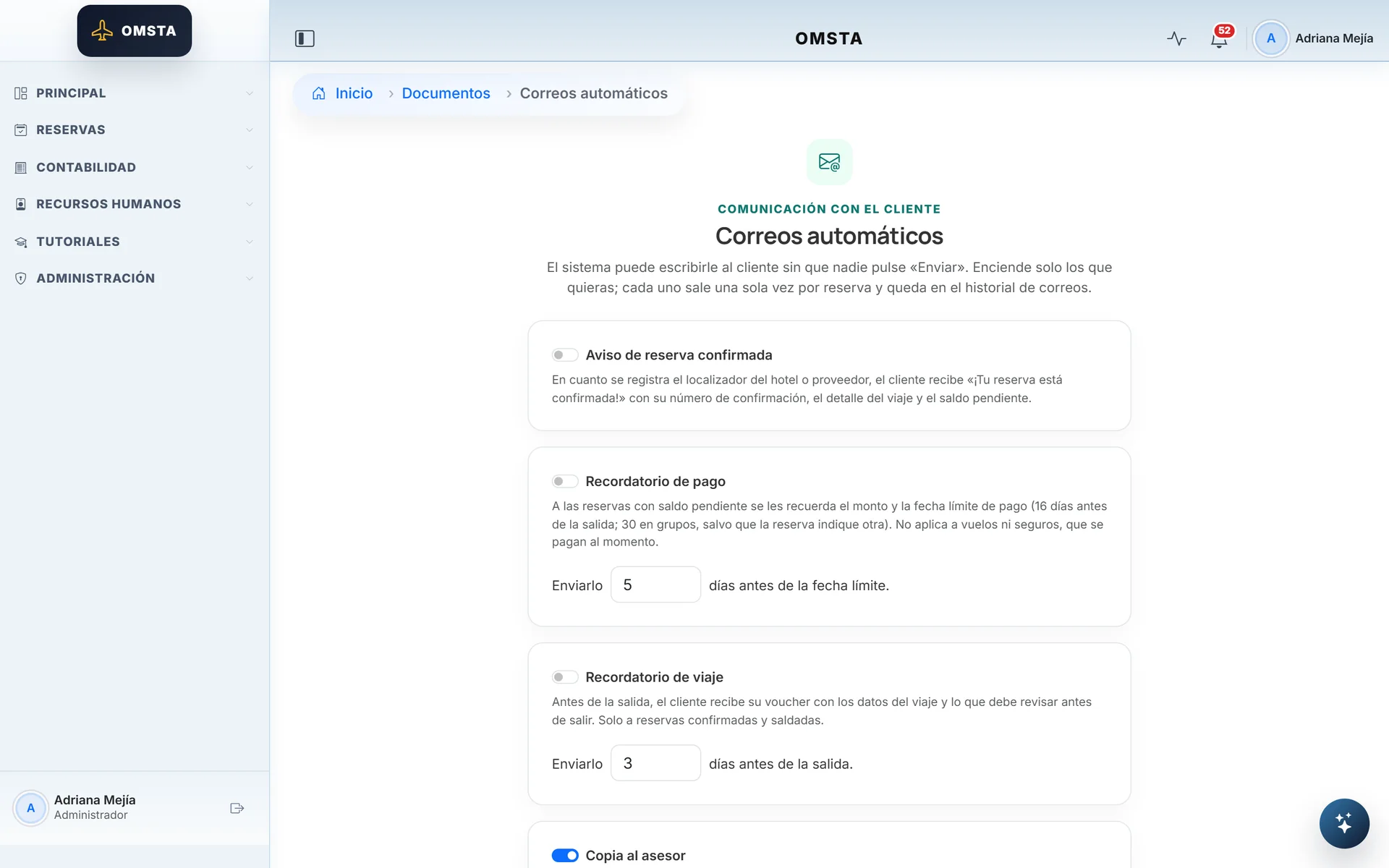Image resolution: width=1389 pixels, height=868 pixels.
Task: Open the sparkle assistant floating button
Action: click(1344, 823)
